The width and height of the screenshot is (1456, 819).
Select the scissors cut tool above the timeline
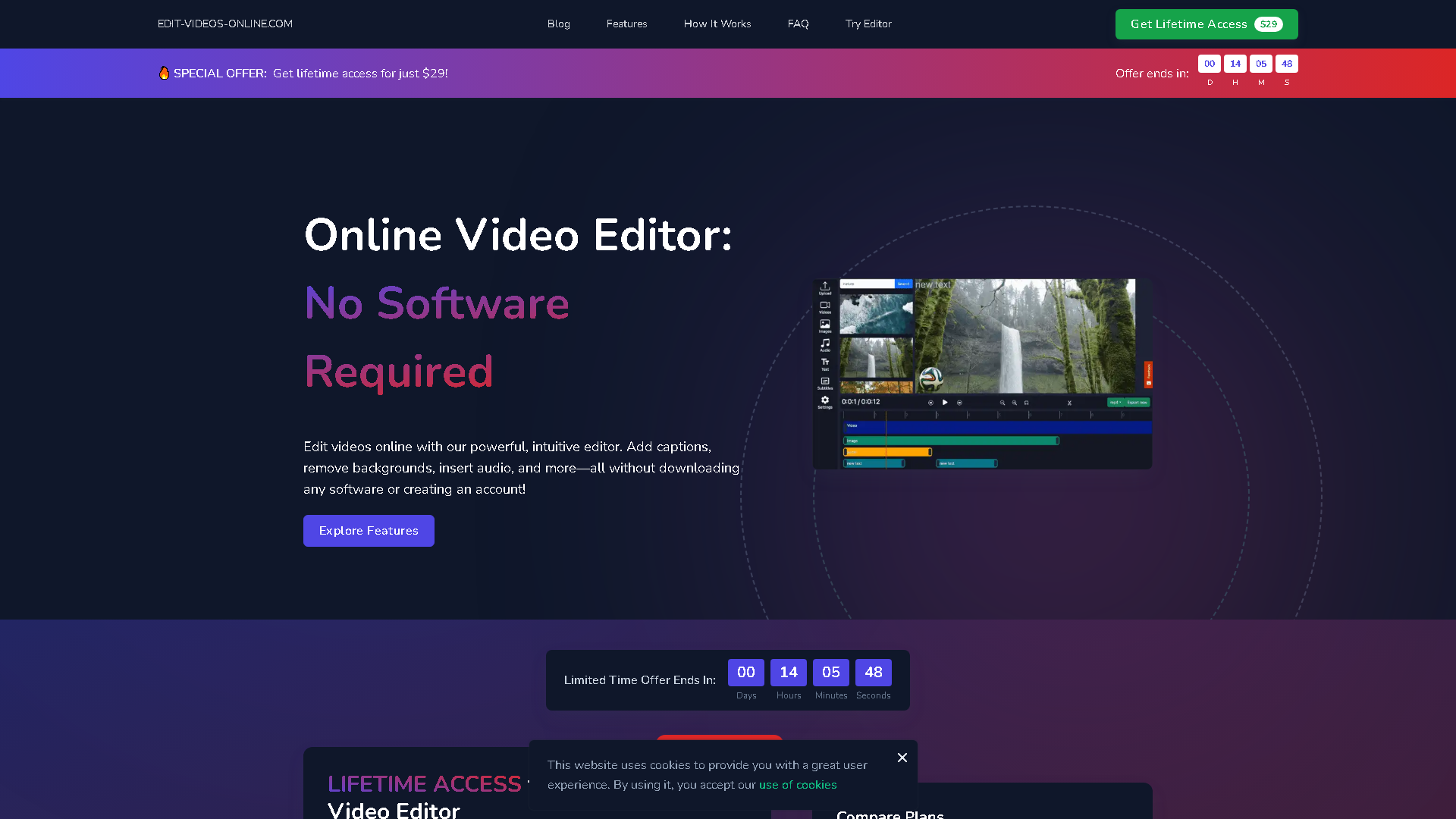tap(1070, 403)
